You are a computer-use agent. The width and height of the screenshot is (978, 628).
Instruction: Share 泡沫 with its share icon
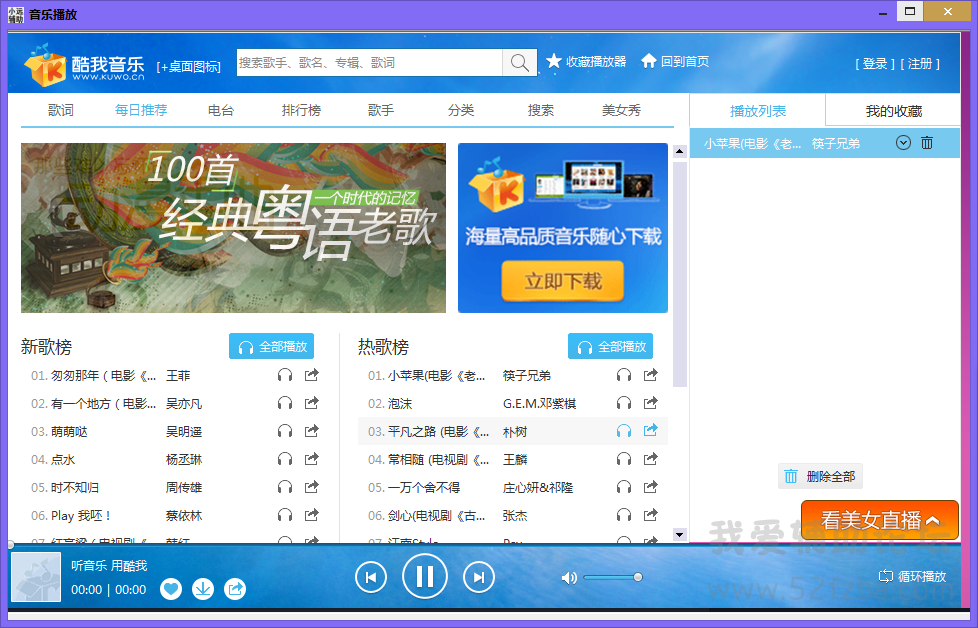coord(651,403)
